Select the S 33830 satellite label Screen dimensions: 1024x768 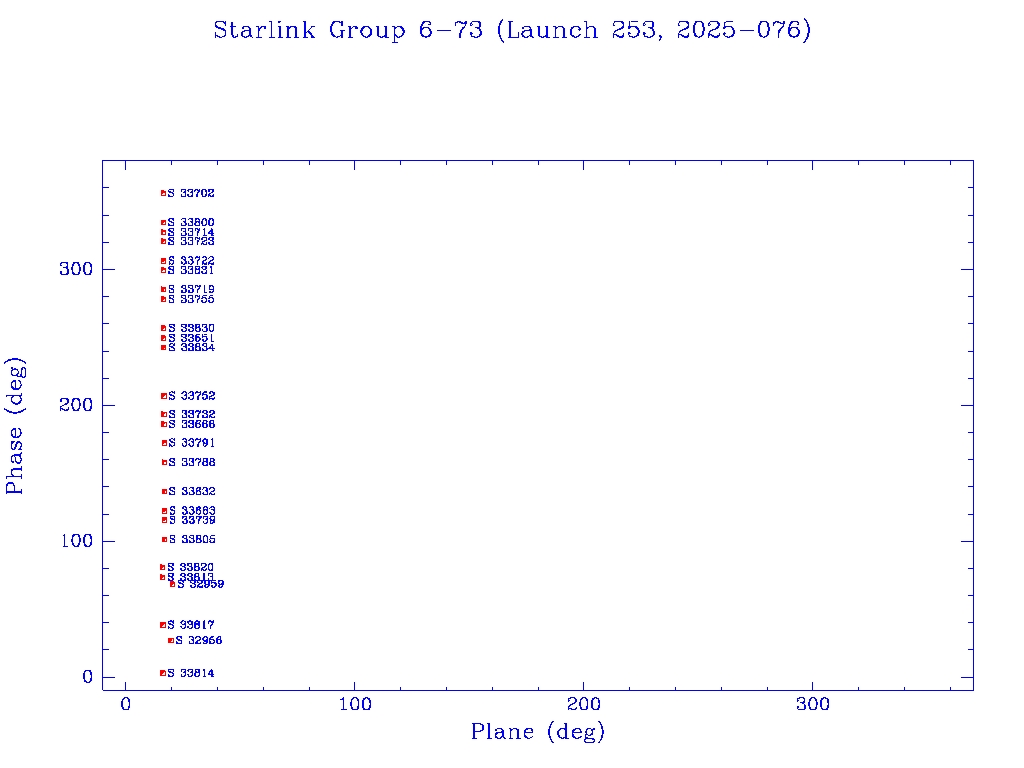click(x=191, y=328)
